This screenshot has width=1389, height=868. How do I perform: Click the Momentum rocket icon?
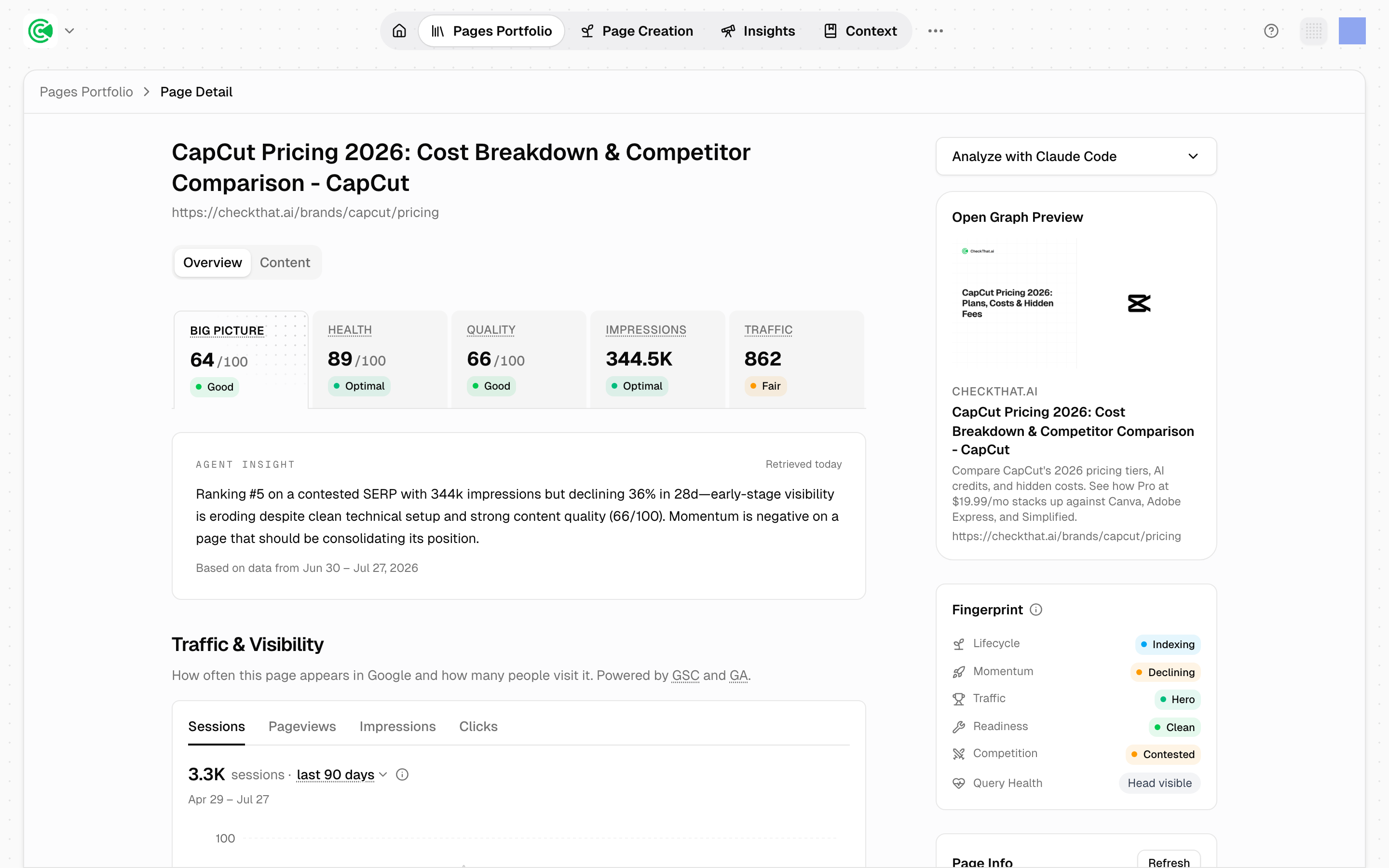click(x=958, y=672)
